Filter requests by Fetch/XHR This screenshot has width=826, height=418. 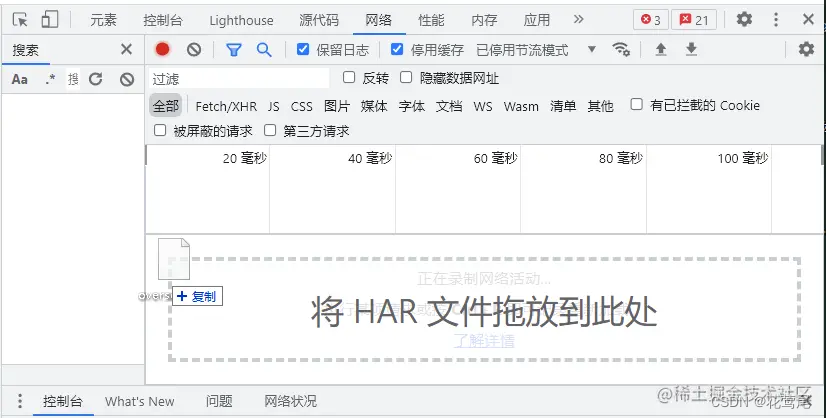click(x=226, y=106)
